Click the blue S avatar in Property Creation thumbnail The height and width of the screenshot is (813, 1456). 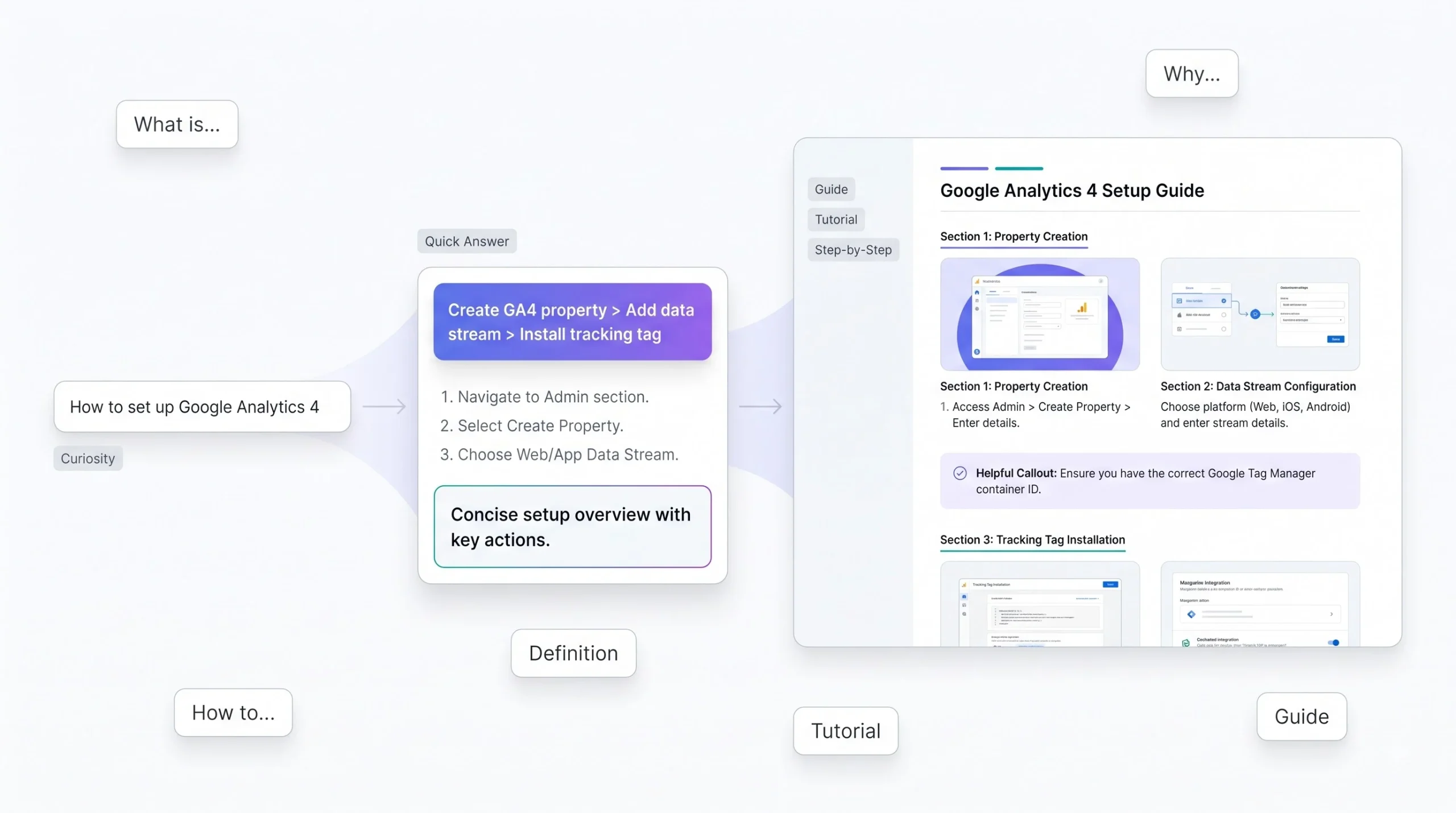977,352
